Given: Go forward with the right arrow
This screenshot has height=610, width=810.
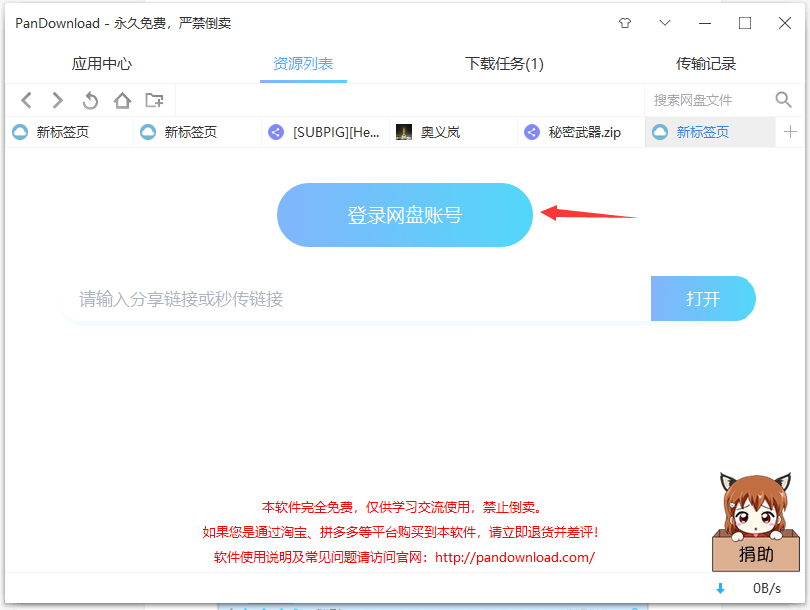Looking at the screenshot, I should [58, 100].
